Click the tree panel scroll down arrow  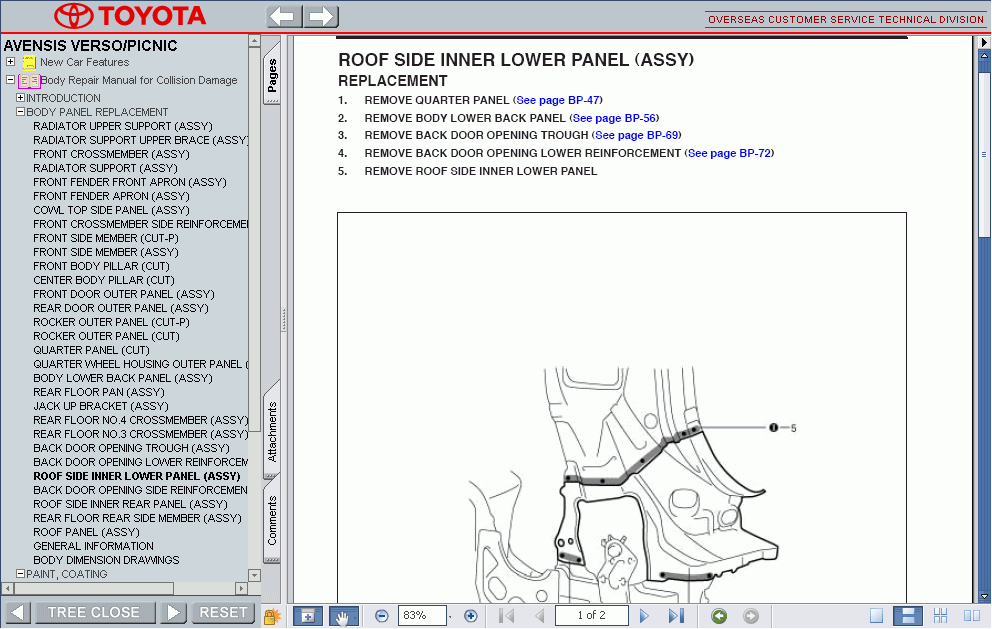click(254, 575)
